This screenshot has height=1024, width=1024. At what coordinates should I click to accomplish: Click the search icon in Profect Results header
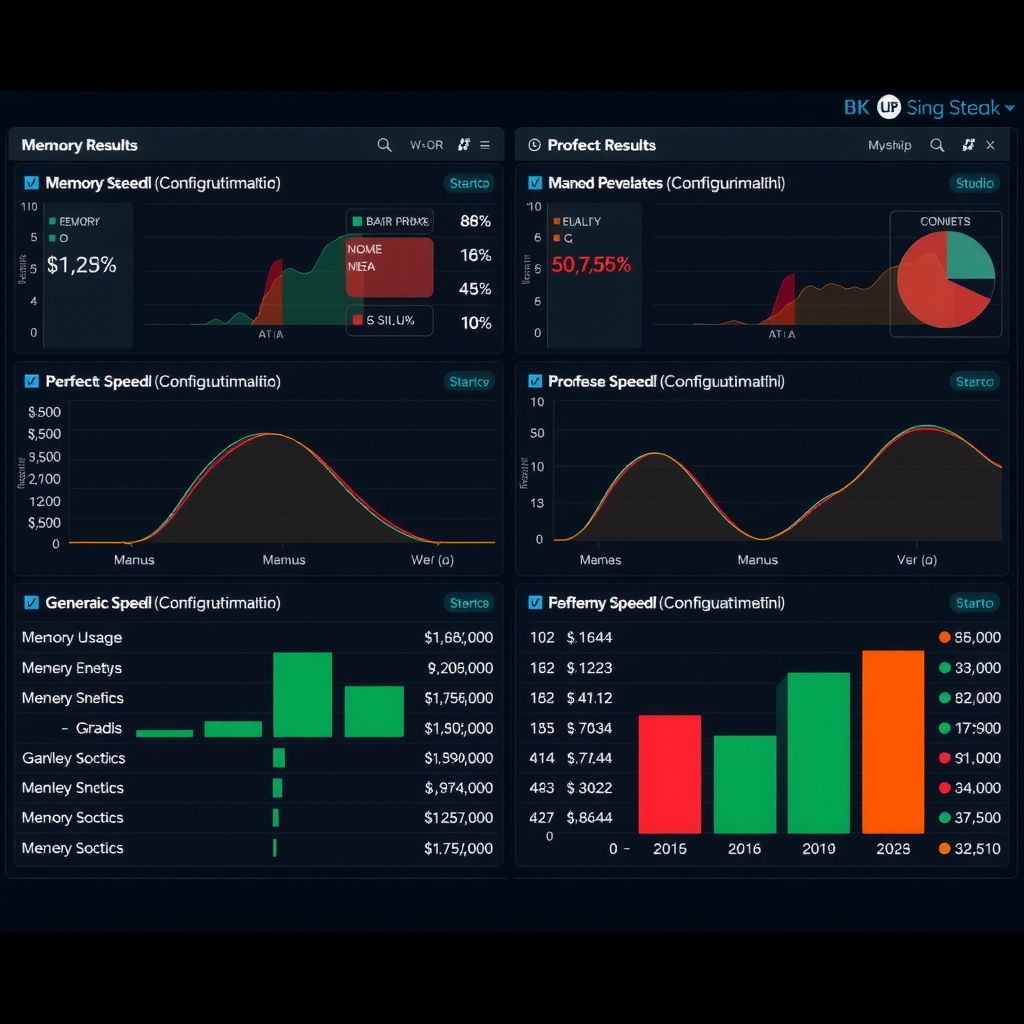938,144
